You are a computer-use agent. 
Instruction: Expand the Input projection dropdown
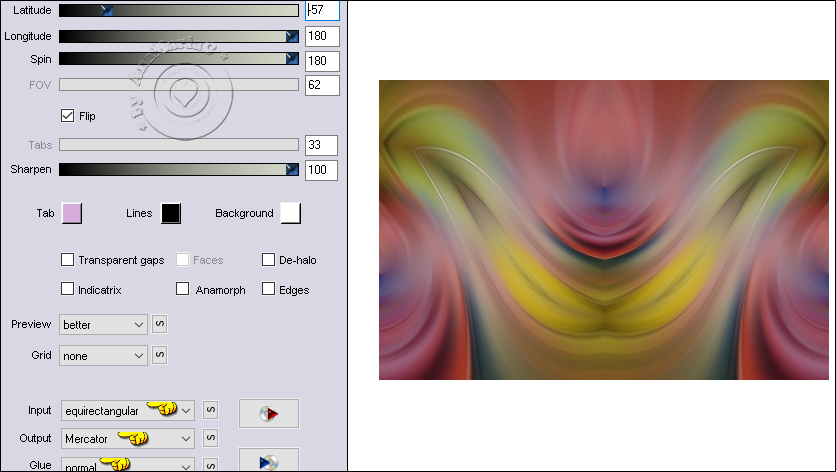coord(127,410)
